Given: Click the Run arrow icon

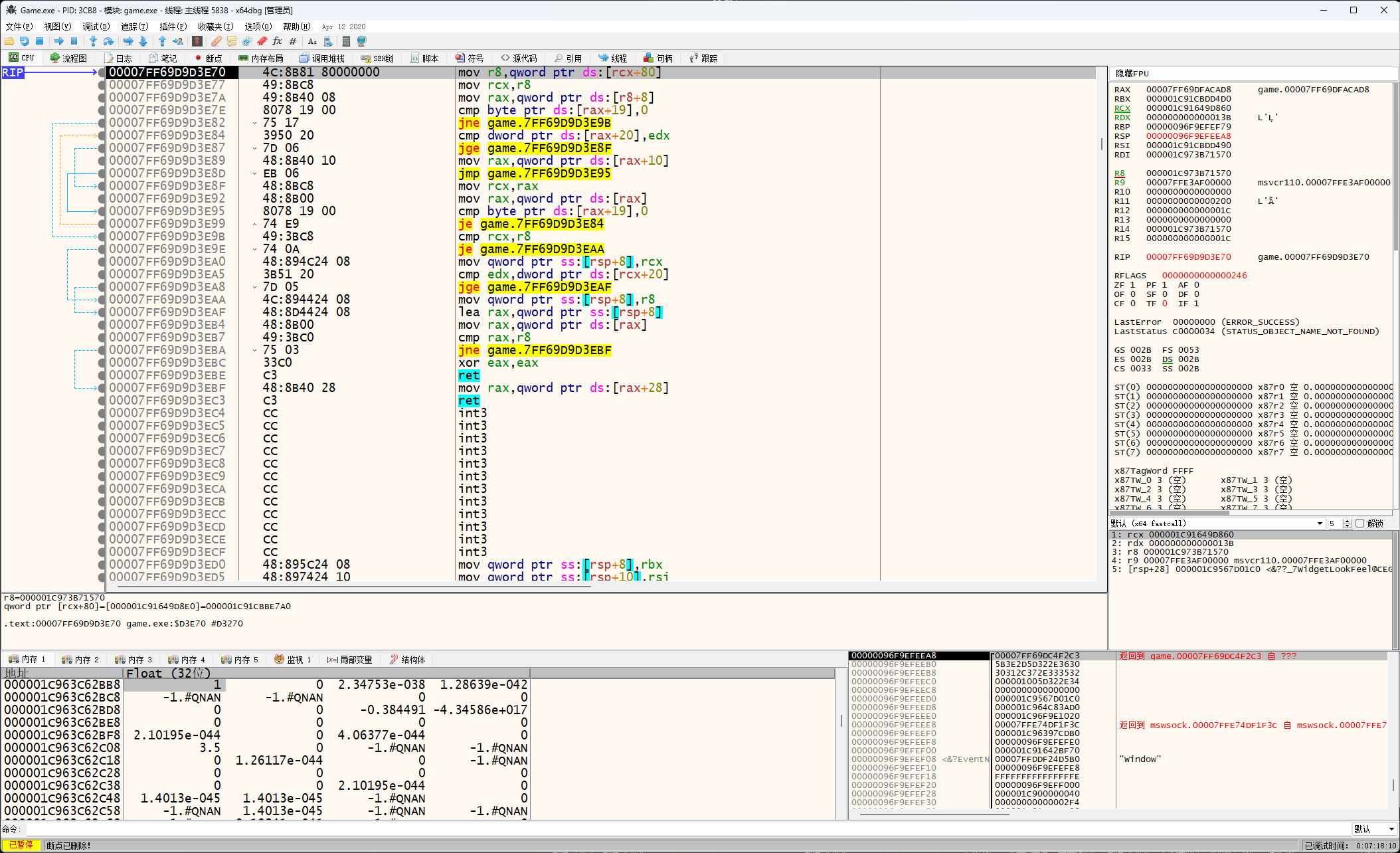Looking at the screenshot, I should tap(58, 41).
